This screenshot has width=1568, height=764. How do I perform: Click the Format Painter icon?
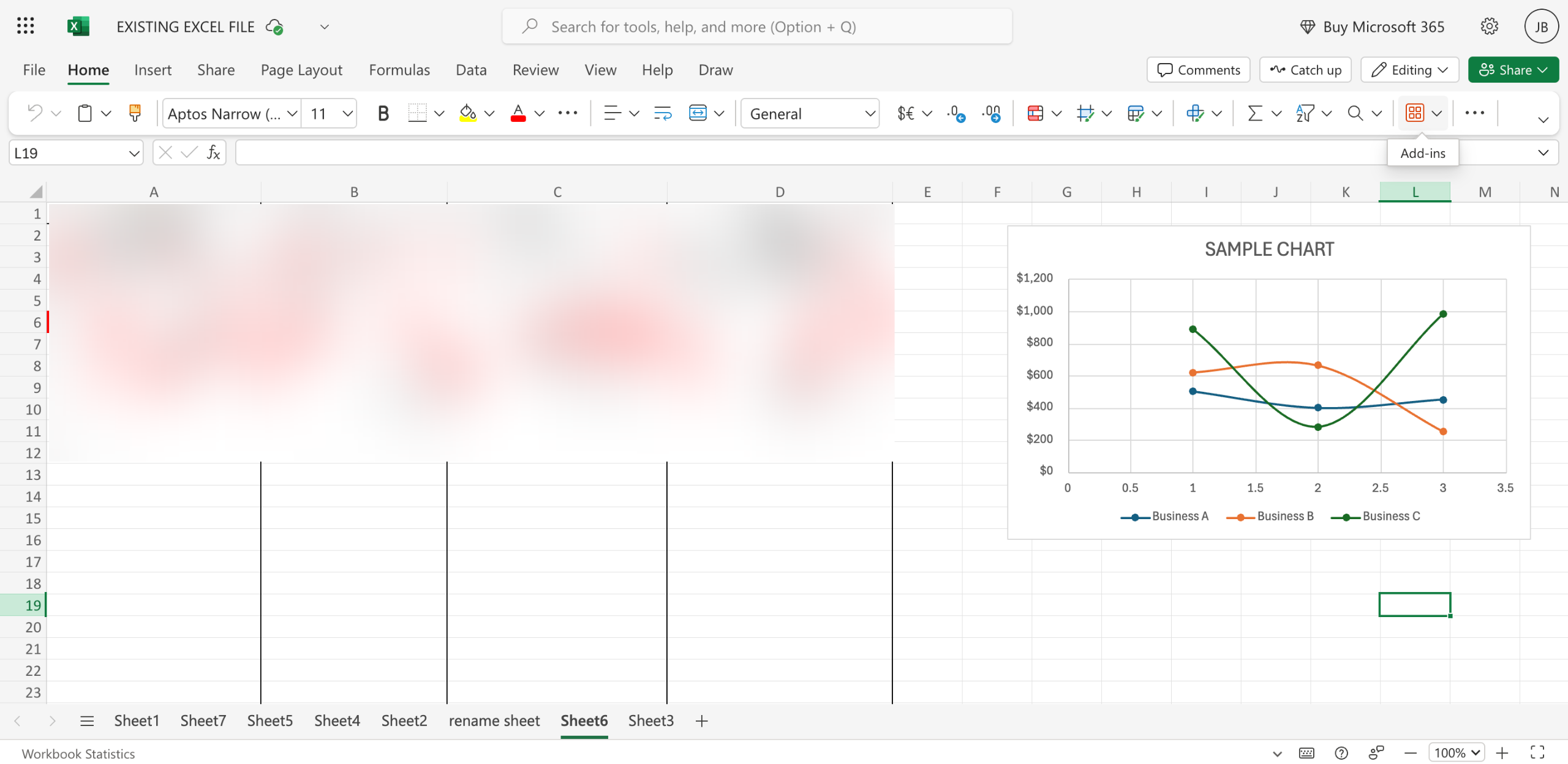click(134, 113)
